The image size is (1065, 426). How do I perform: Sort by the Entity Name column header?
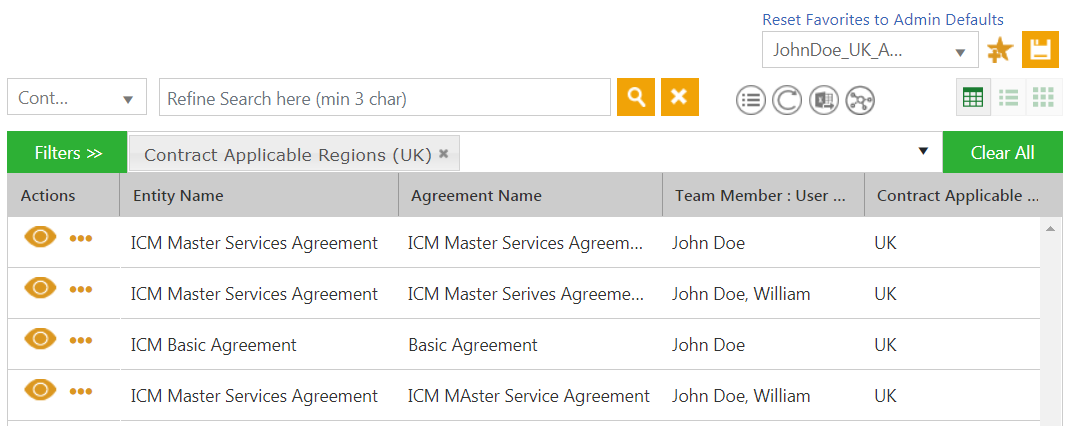click(x=178, y=196)
